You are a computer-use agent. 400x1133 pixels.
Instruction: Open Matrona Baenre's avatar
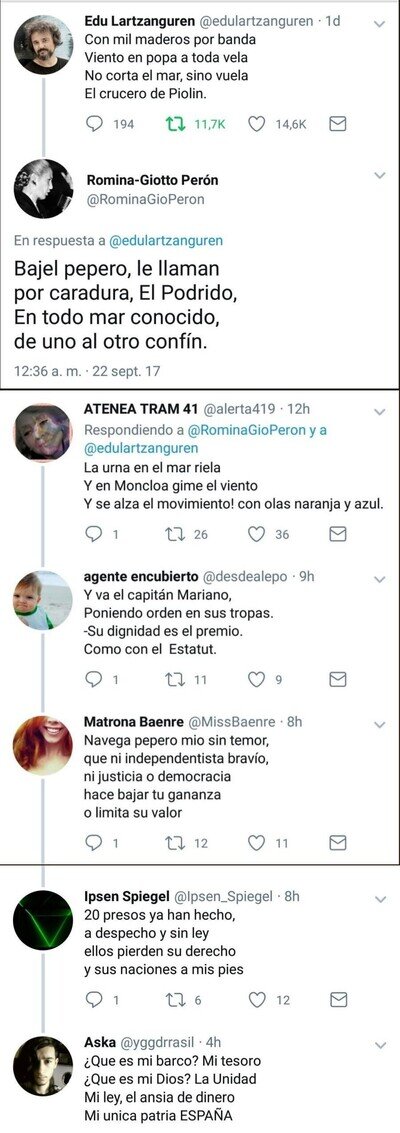click(x=43, y=745)
